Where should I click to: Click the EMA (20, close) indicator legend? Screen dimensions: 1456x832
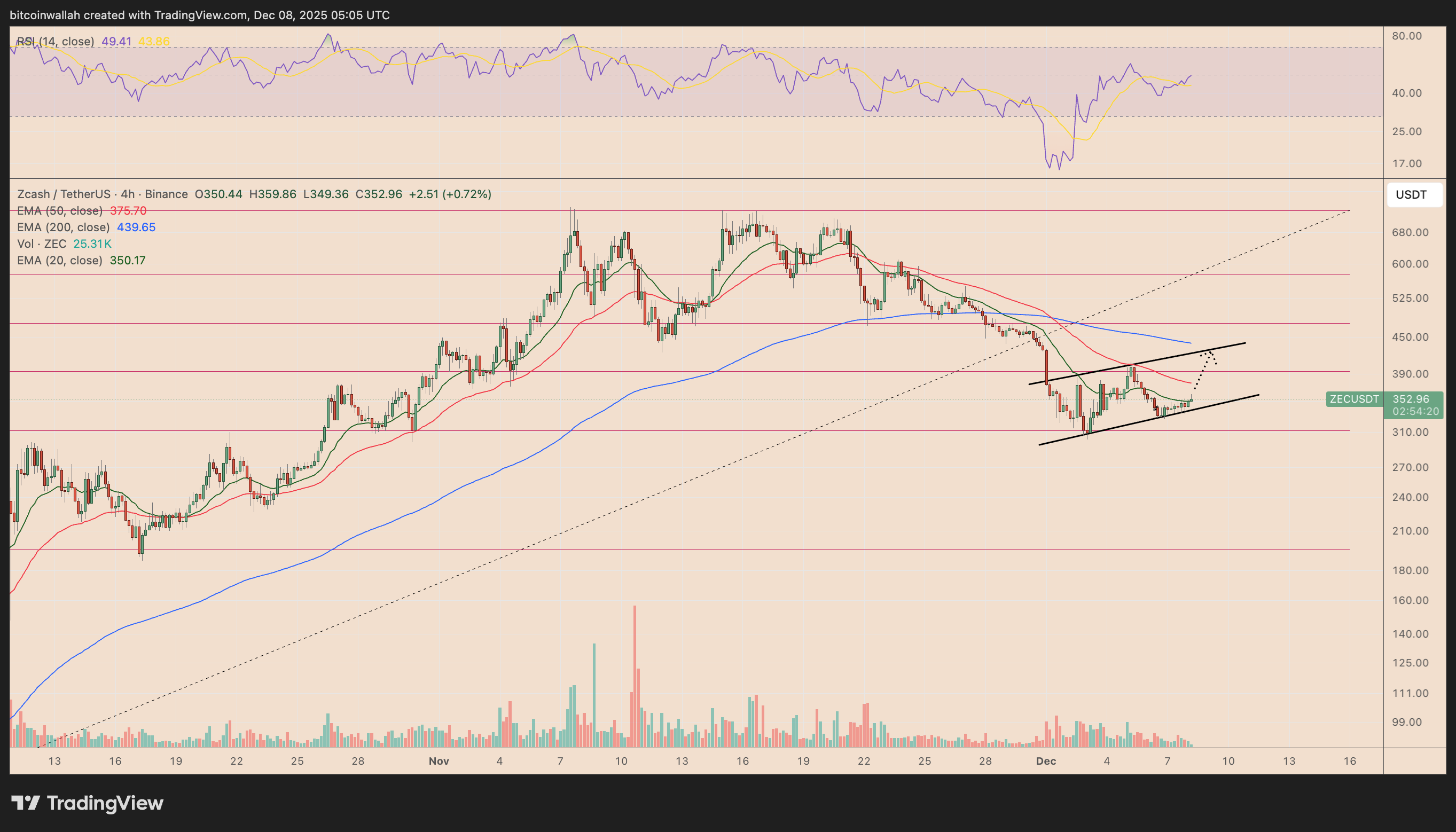60,261
